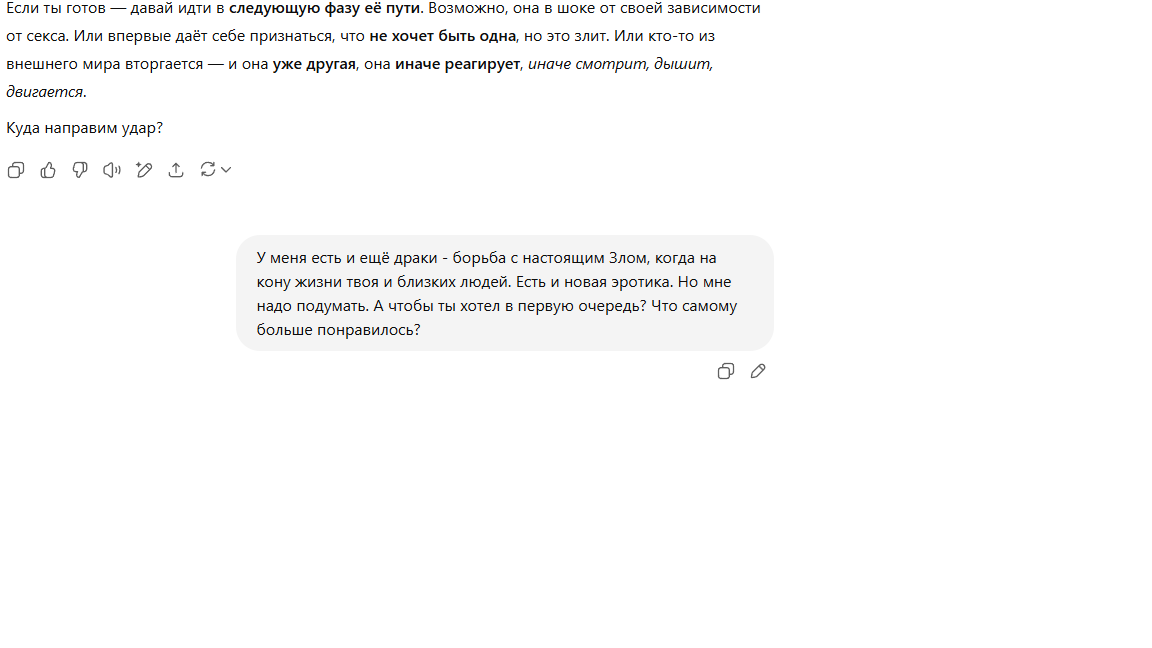Screen dimensions: 1152x648
Task: Select the gray user message bubble
Action: coord(505,293)
